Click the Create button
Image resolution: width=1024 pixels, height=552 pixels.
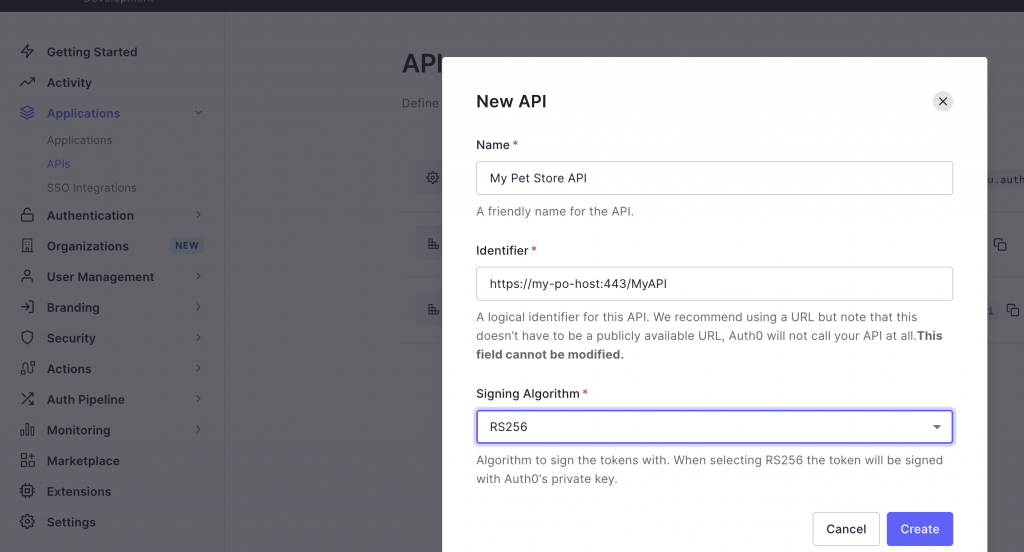920,528
